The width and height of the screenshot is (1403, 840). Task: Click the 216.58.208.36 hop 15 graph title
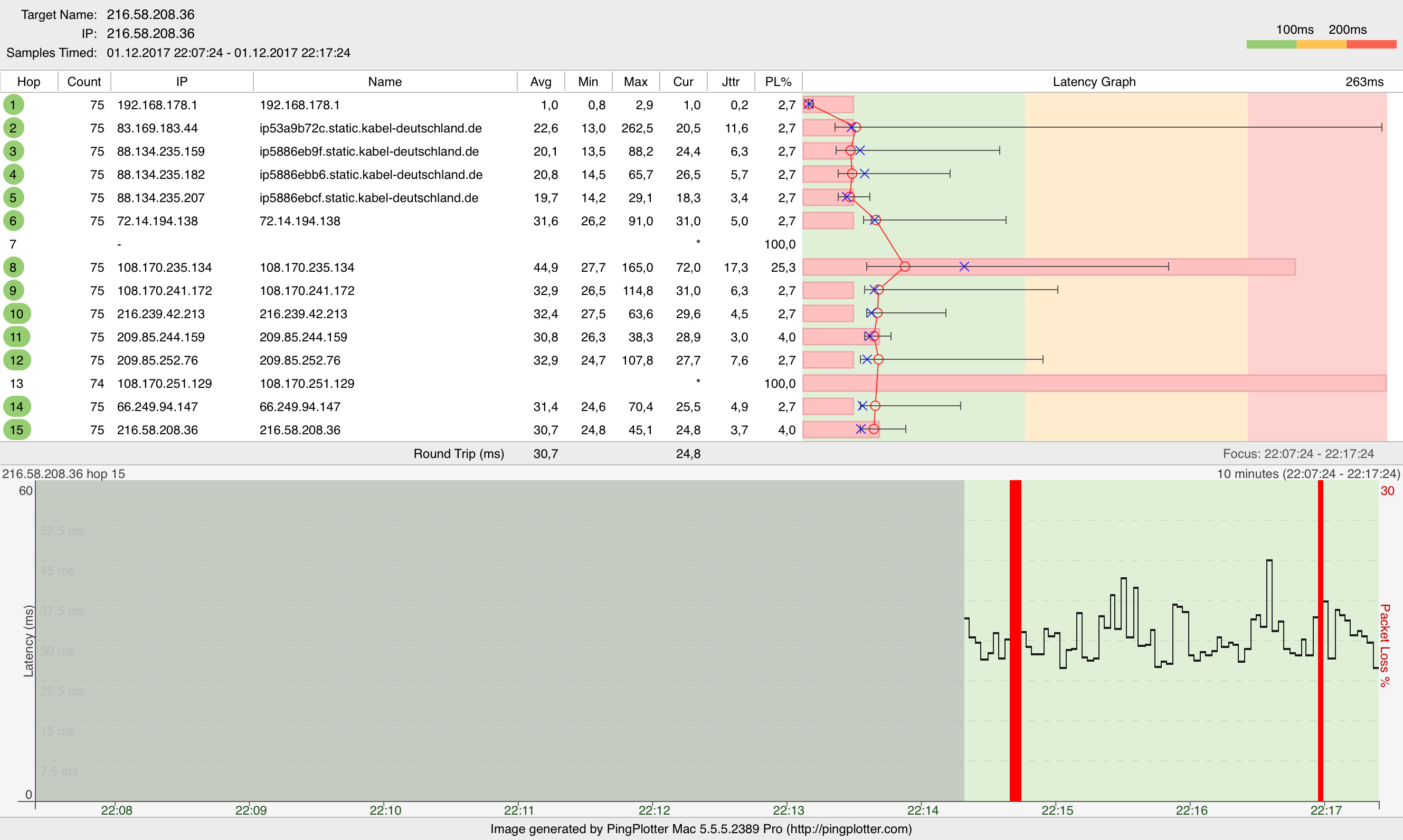pyautogui.click(x=63, y=473)
